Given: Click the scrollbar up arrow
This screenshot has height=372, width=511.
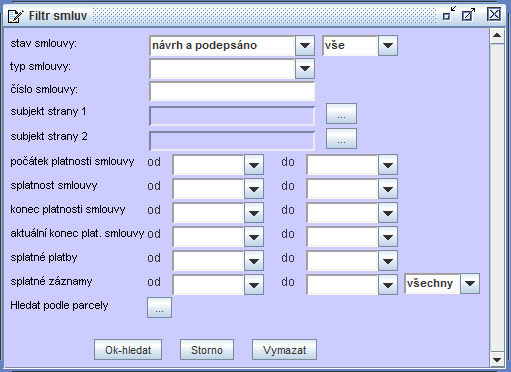Looking at the screenshot, I should pyautogui.click(x=497, y=36).
